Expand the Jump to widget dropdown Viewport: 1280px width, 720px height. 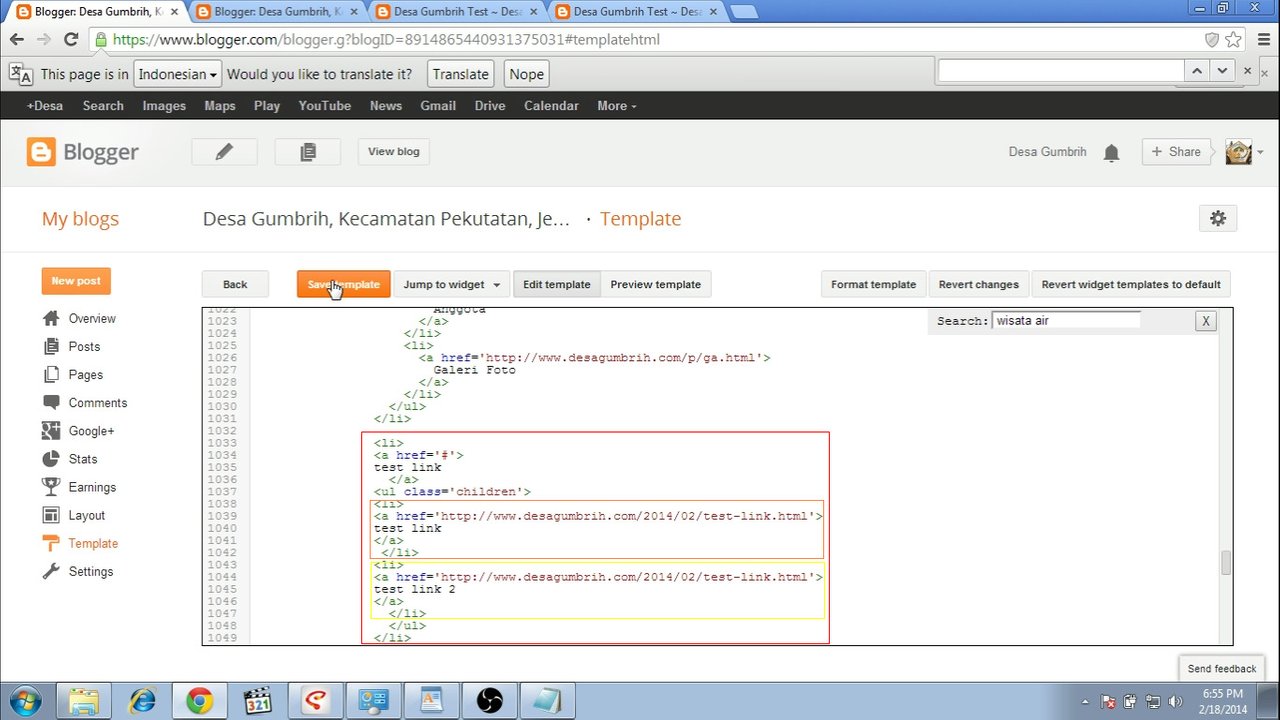[x=451, y=284]
